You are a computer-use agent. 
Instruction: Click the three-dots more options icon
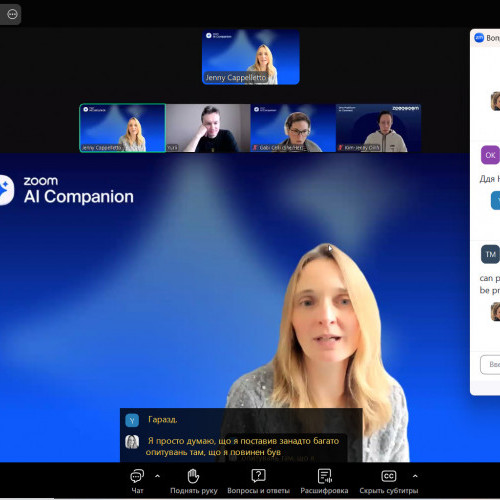click(x=12, y=14)
